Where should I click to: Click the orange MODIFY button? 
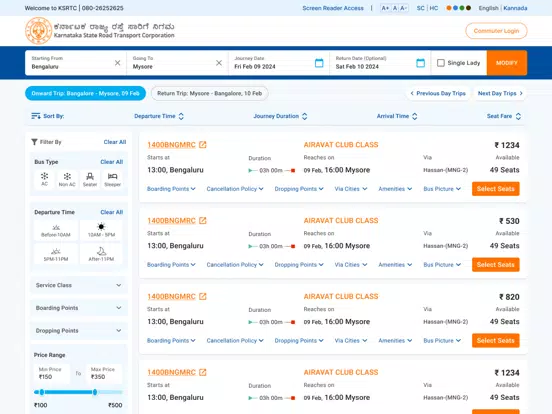[507, 63]
